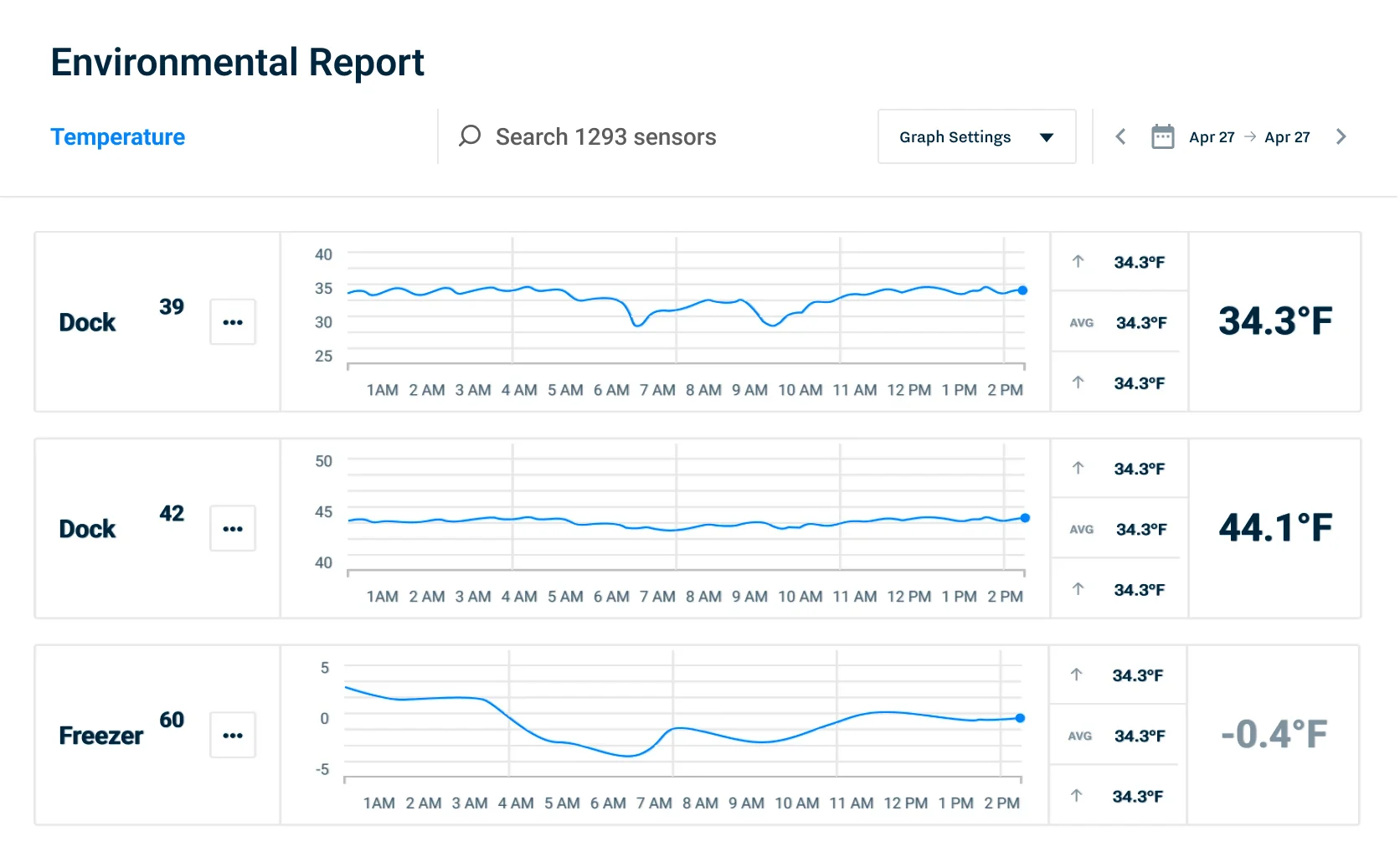Click Dock 39 bottom arrow stat icon
This screenshot has width=1400, height=867.
1078,382
